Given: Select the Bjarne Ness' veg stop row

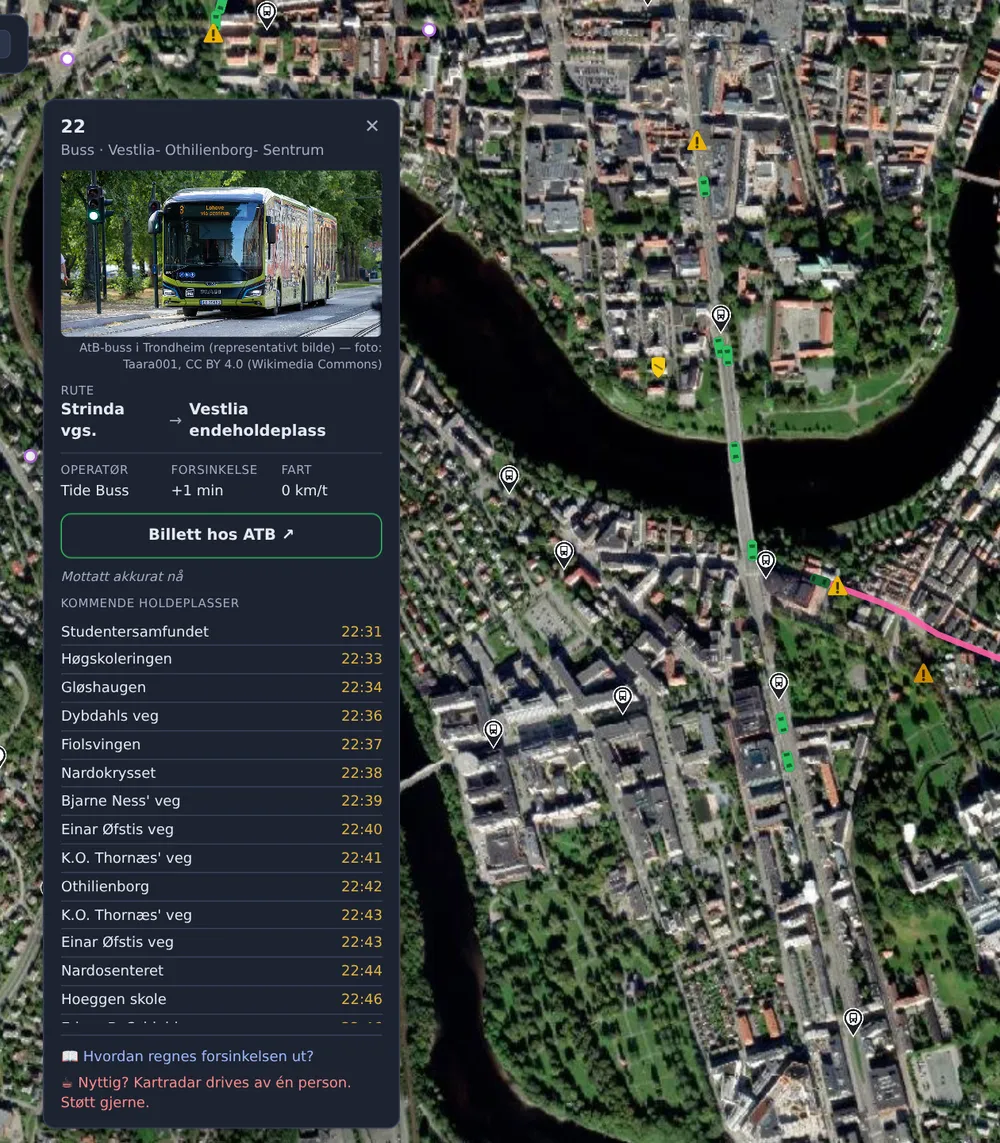Looking at the screenshot, I should click(221, 801).
